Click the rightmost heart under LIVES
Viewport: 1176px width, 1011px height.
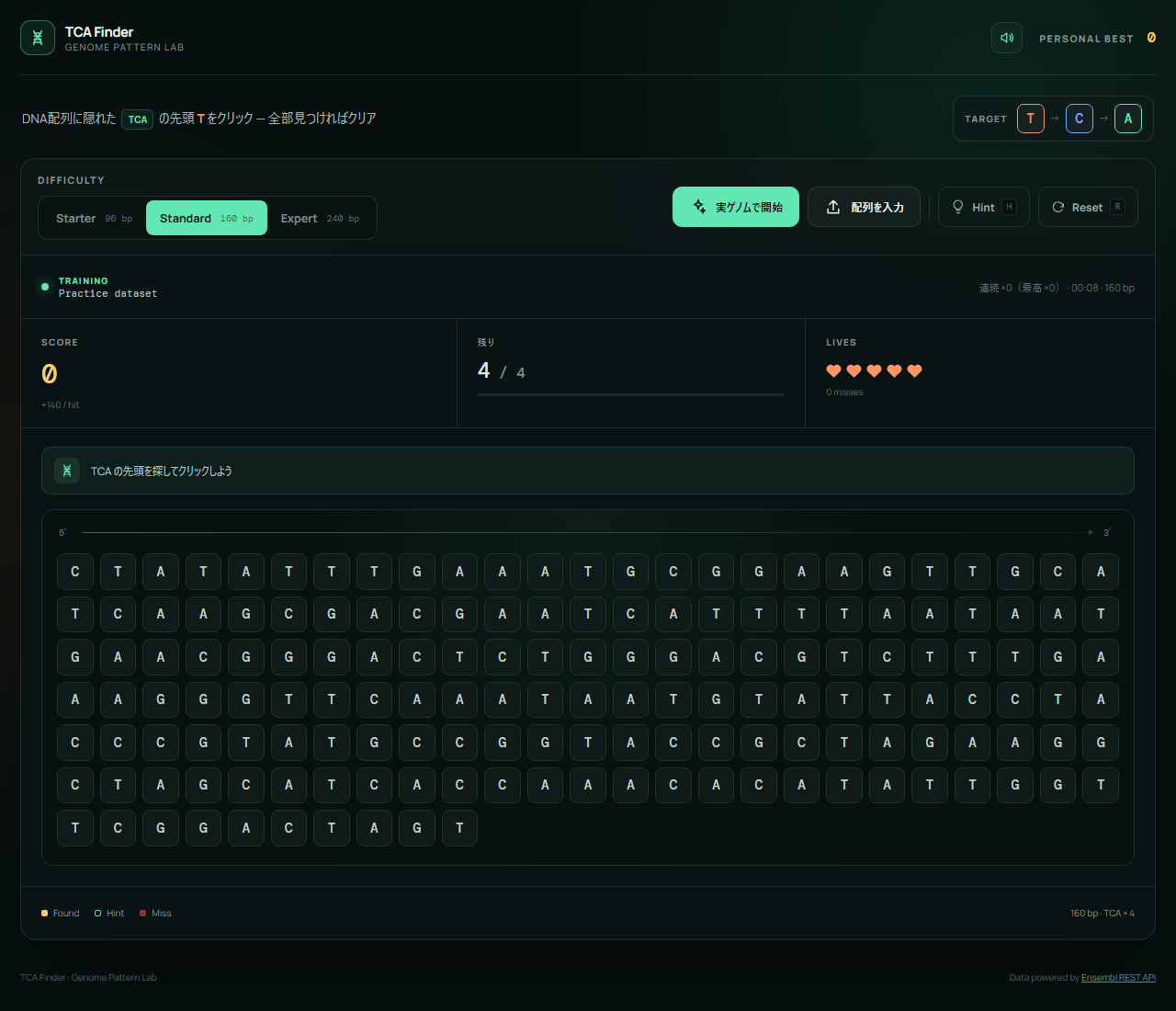pos(914,370)
